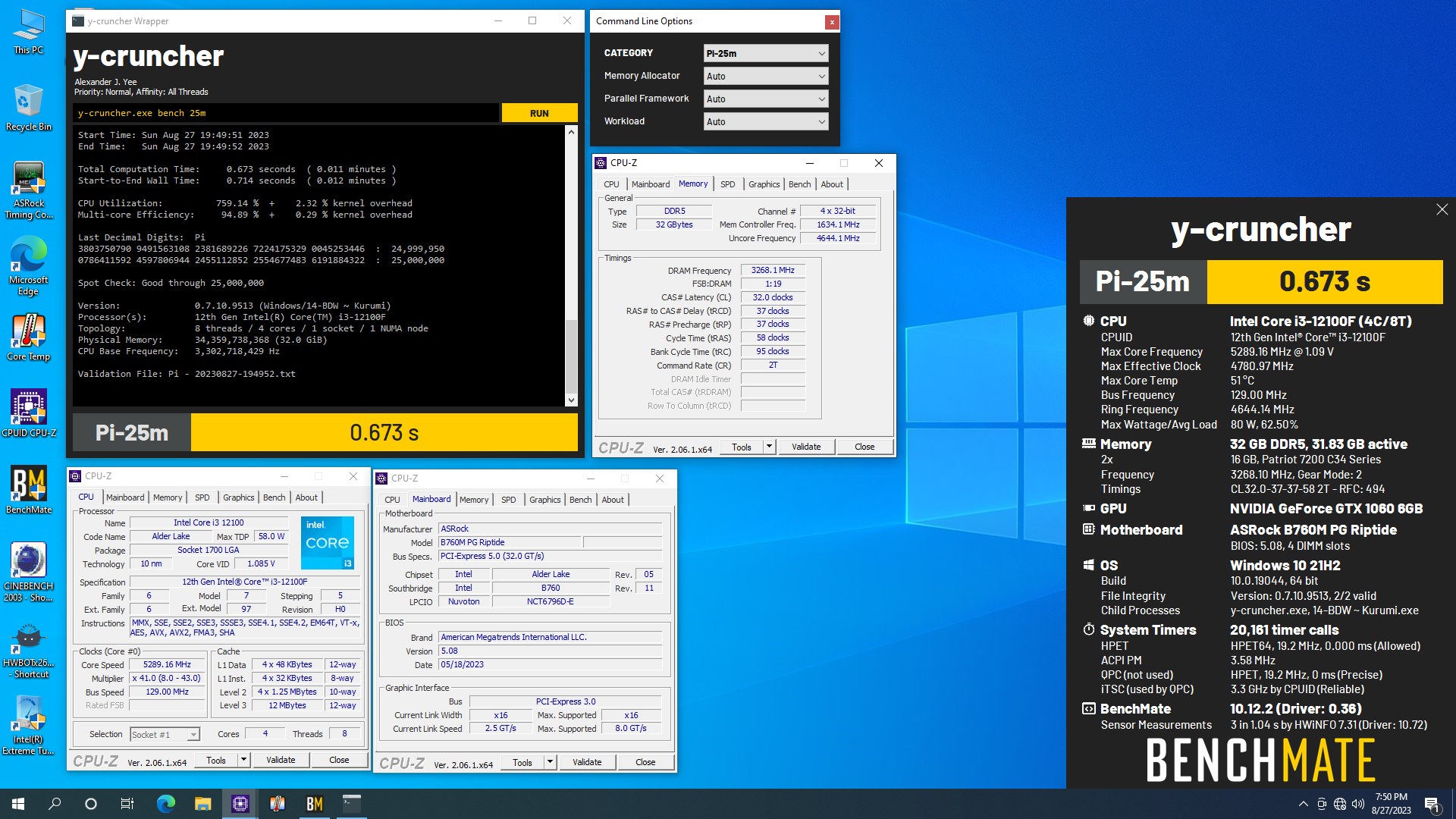Screen dimensions: 1456x819
Task: Open the Recycle Bin desktop icon
Action: tap(29, 108)
